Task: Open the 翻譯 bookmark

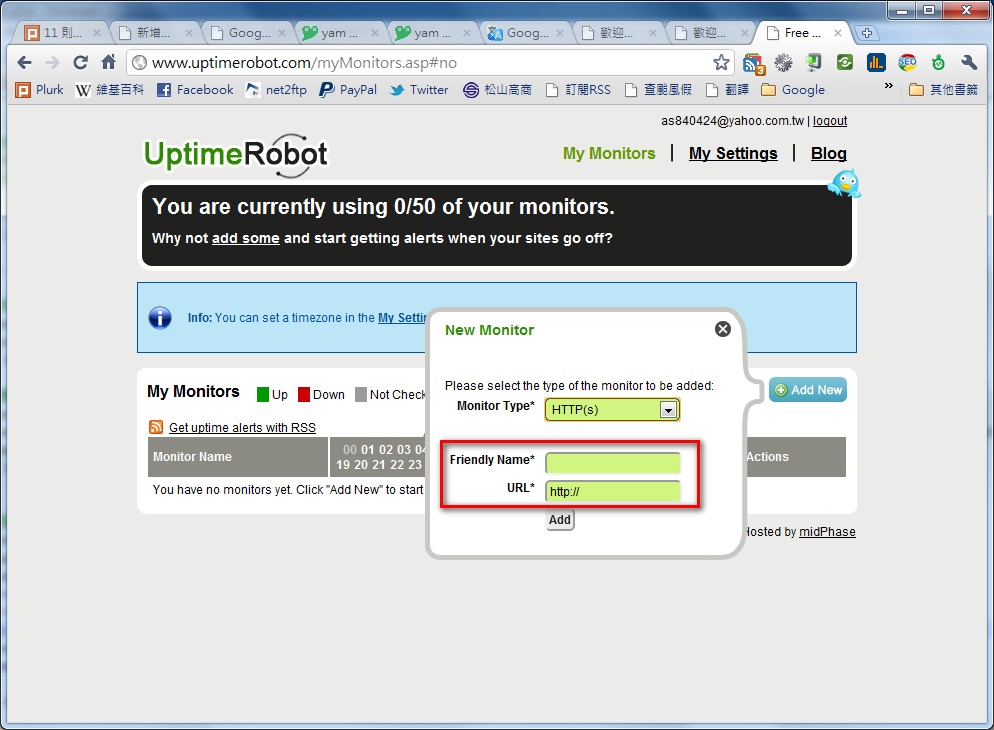Action: point(728,90)
